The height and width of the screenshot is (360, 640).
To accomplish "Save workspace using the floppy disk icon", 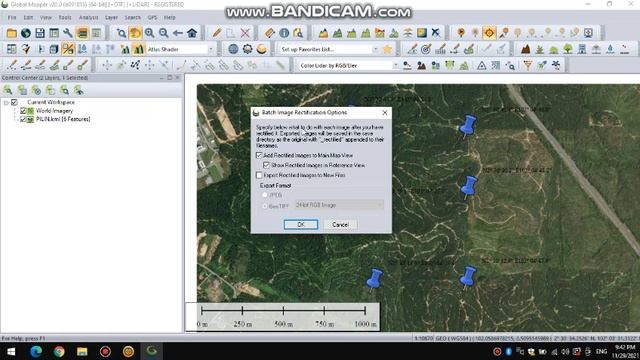I will [x=40, y=33].
